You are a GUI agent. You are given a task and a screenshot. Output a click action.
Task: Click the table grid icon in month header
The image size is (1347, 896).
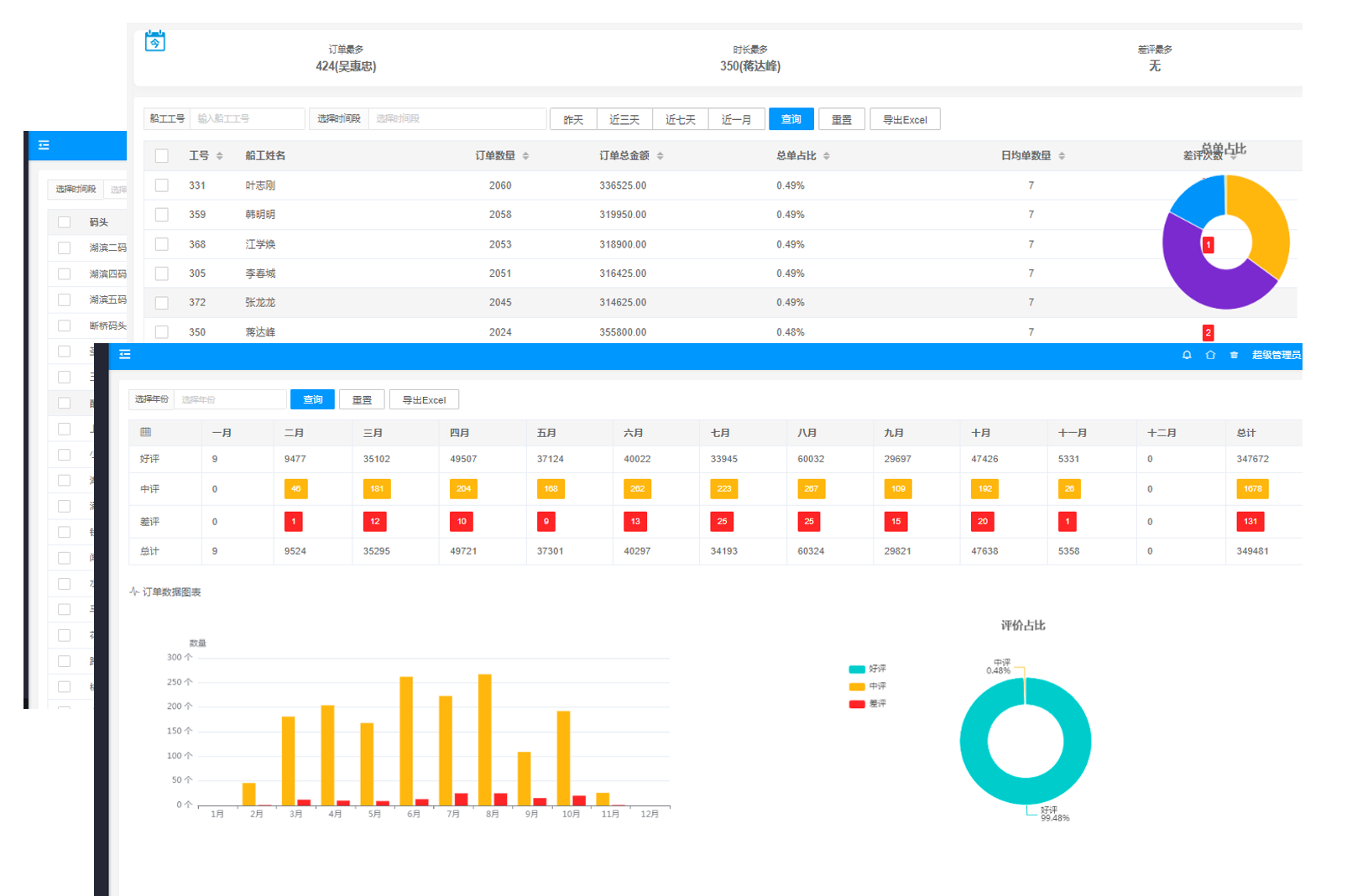(x=146, y=432)
